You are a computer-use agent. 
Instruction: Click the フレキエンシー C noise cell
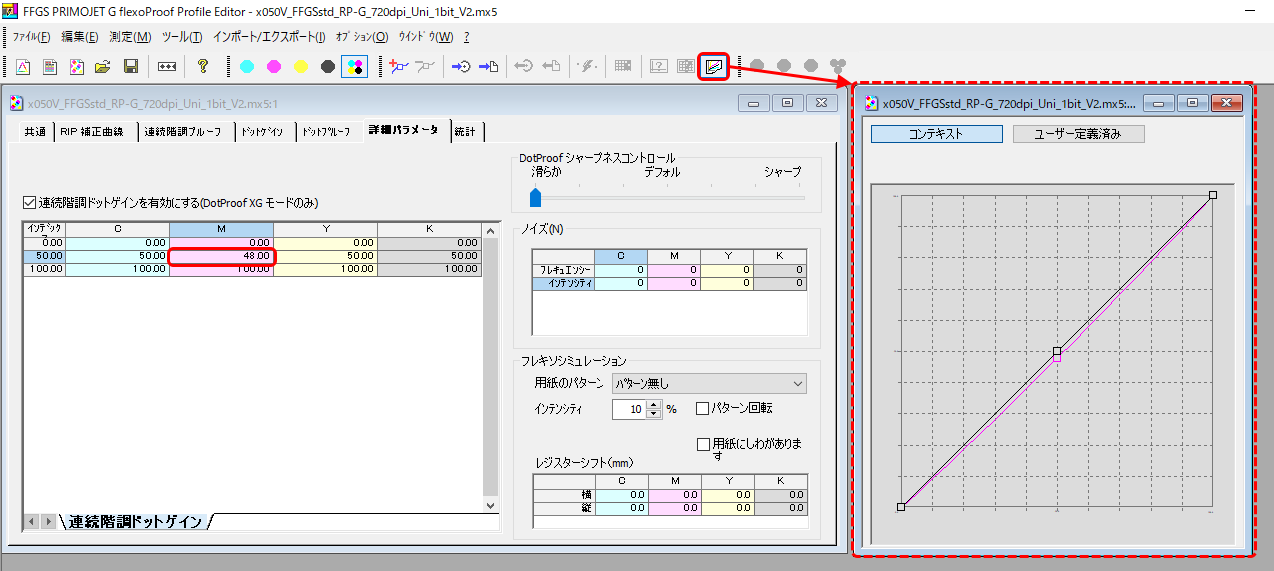click(x=620, y=270)
